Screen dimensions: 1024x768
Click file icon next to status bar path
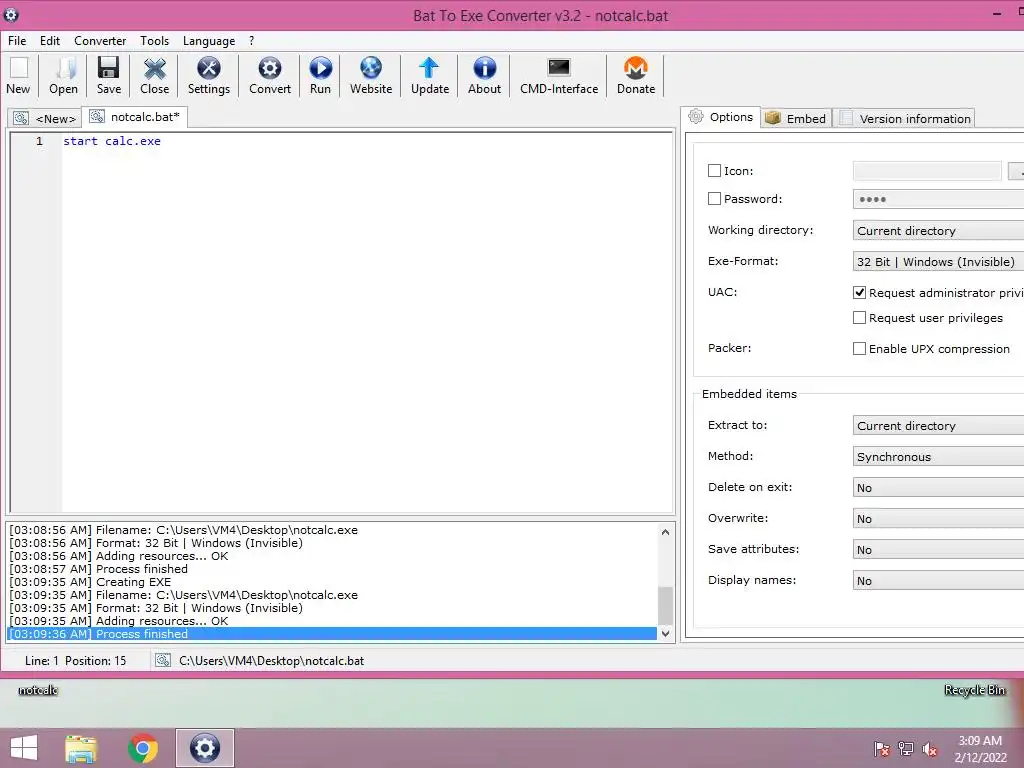click(x=163, y=660)
